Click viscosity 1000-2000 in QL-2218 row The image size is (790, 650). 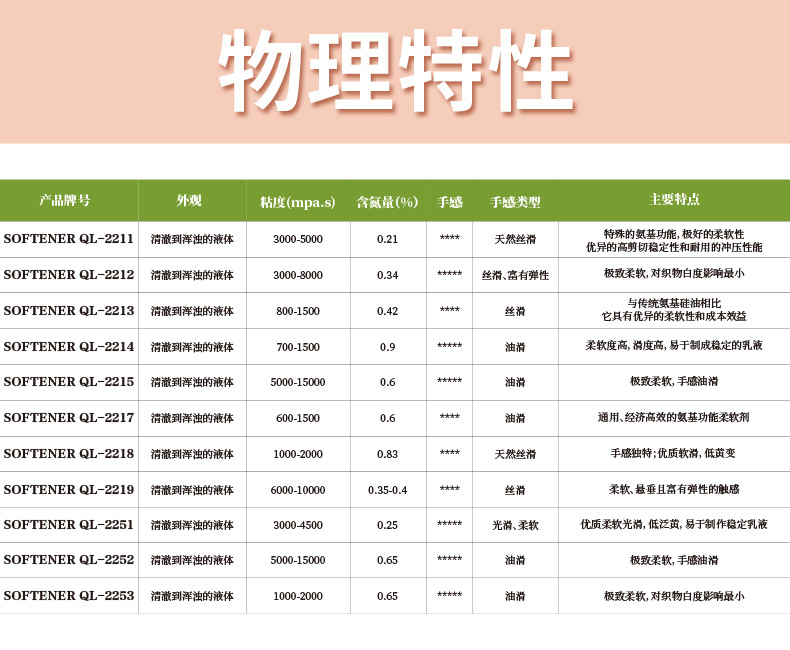pyautogui.click(x=298, y=454)
